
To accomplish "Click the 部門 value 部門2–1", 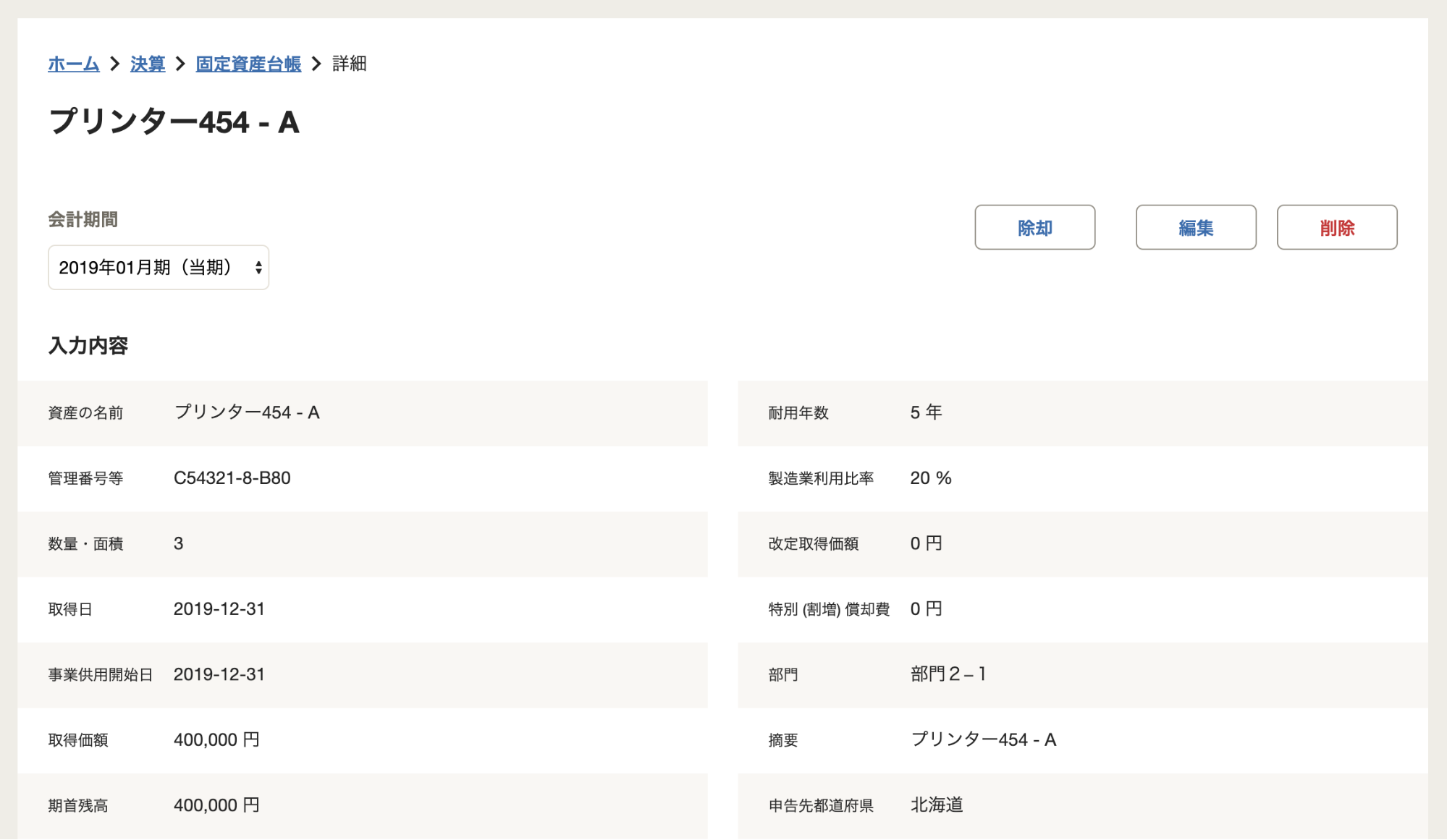I will (948, 674).
